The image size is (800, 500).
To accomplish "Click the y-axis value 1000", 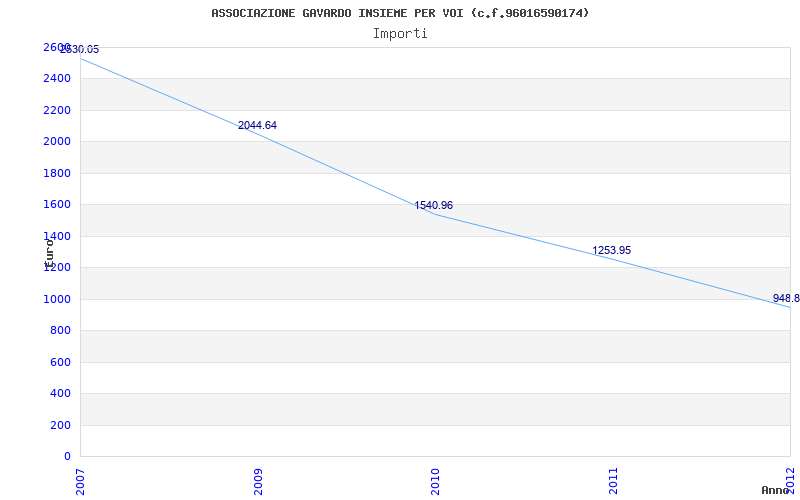I will pos(57,299).
